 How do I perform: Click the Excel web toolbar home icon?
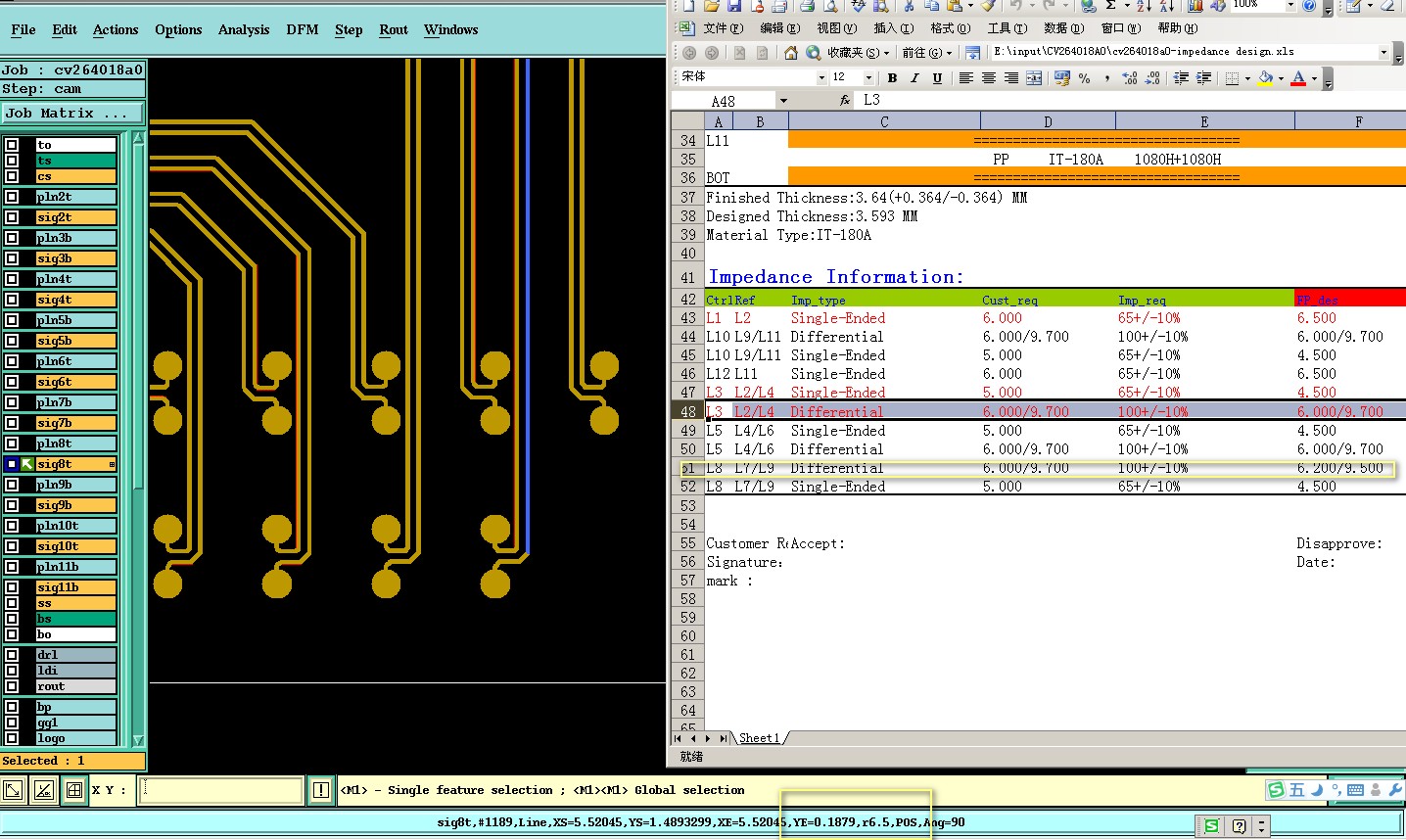pos(790,53)
